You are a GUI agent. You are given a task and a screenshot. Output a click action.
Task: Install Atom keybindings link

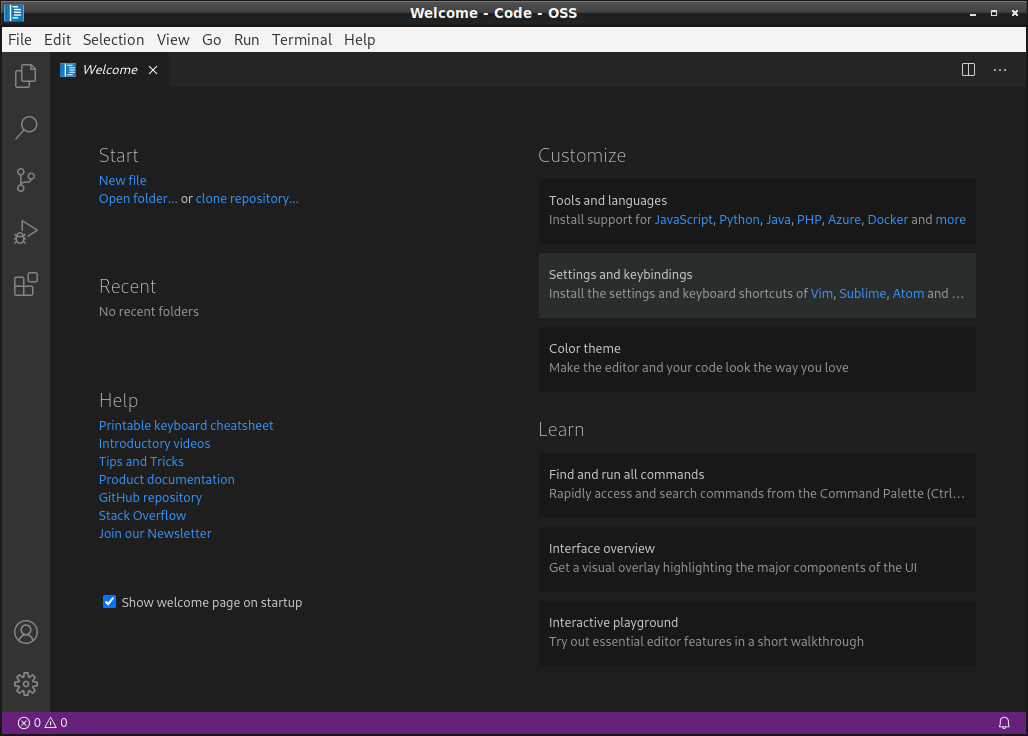click(908, 294)
